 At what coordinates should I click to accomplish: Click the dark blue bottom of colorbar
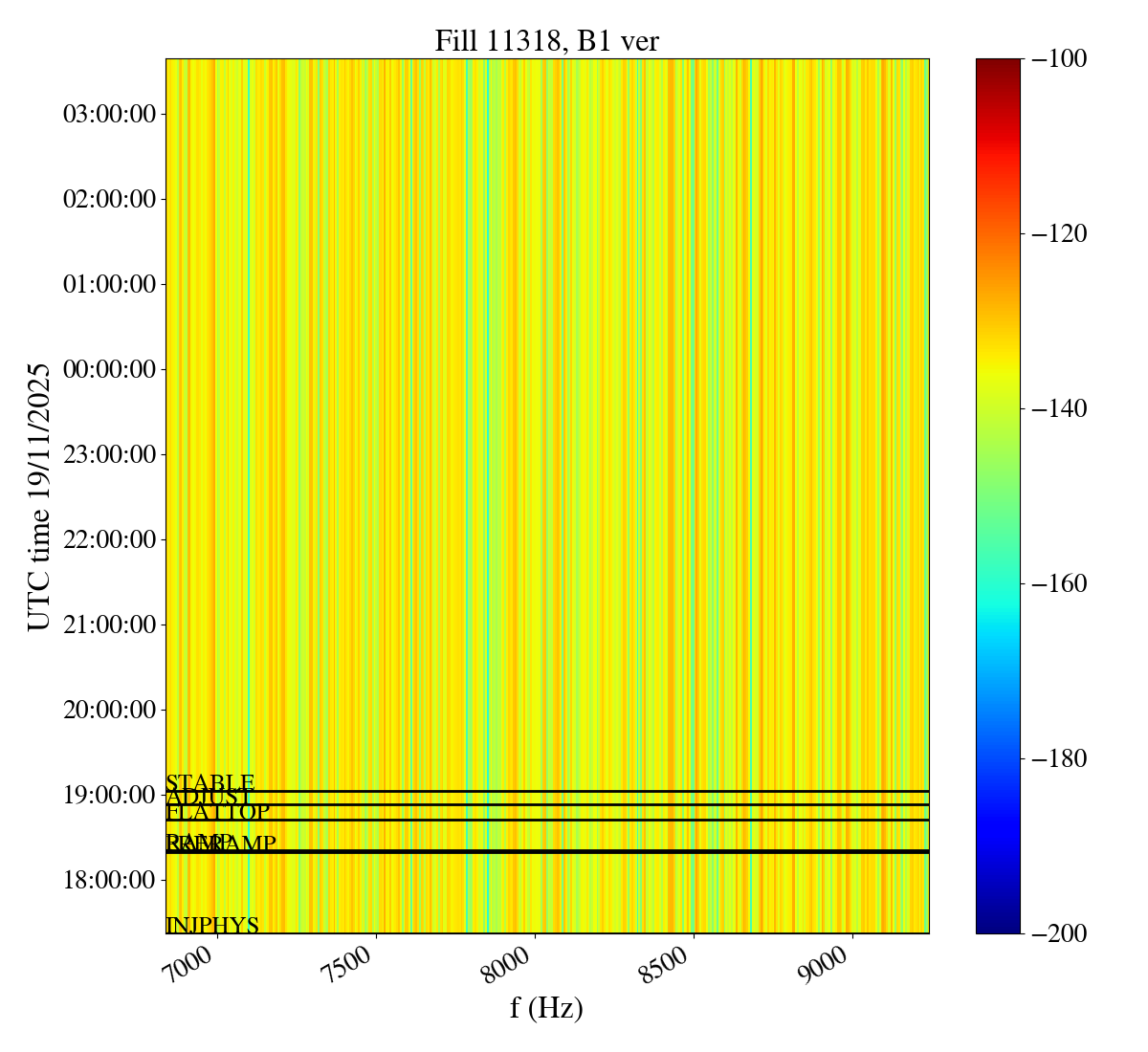point(998,926)
